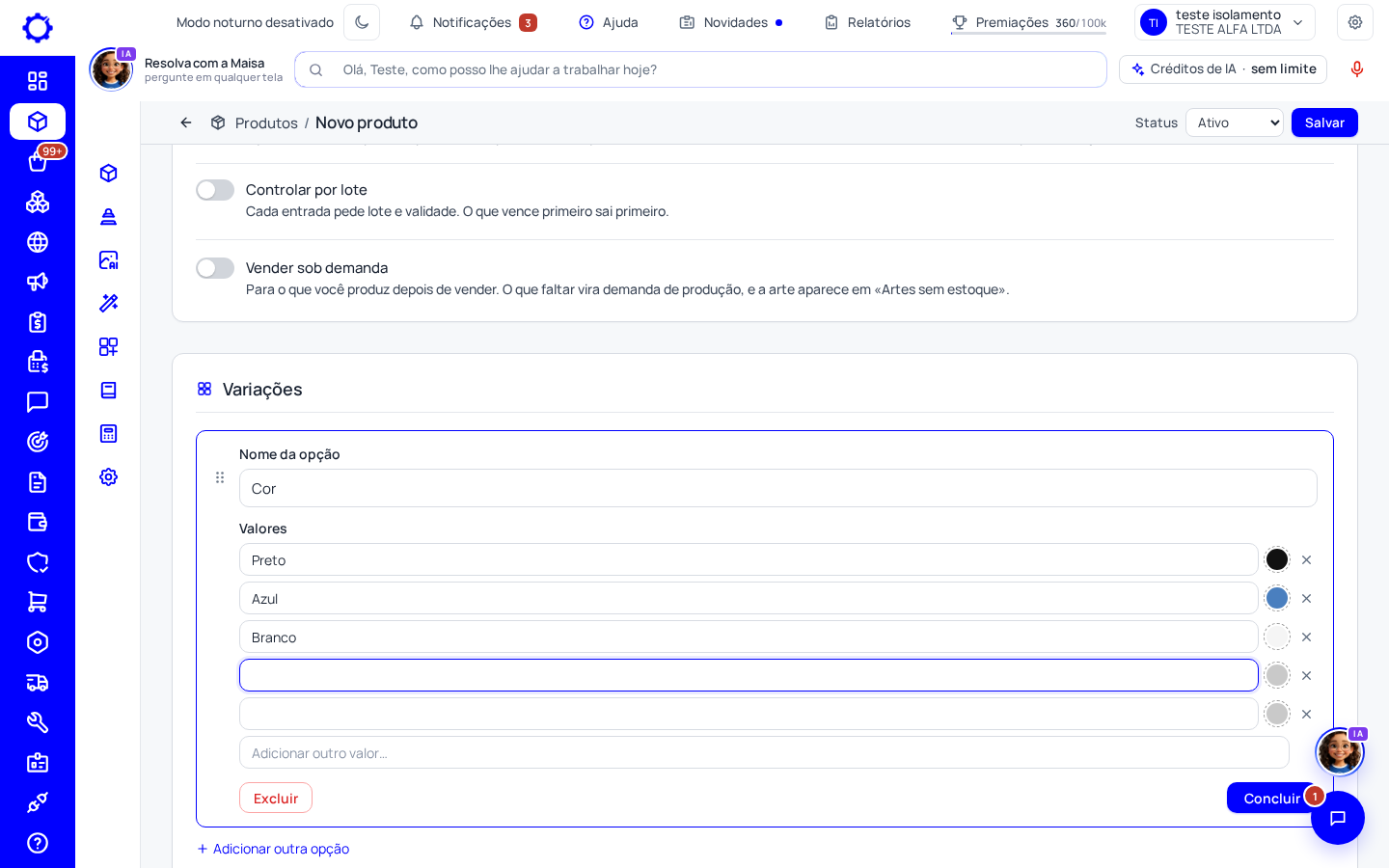
Task: Open the dashboard grid icon in left sidebar
Action: pos(38,81)
